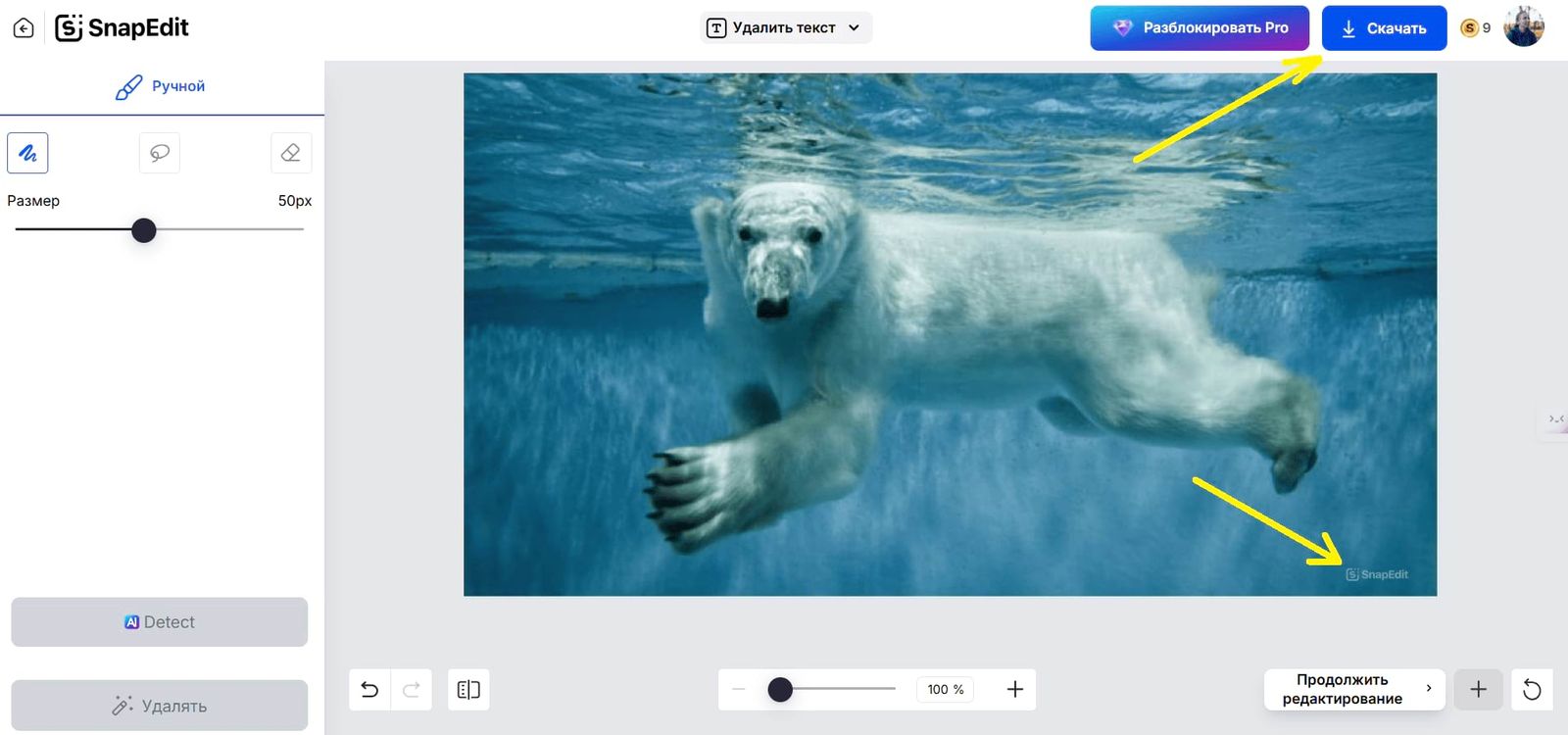Click the undo arrow icon
The height and width of the screenshot is (735, 1568).
point(369,690)
